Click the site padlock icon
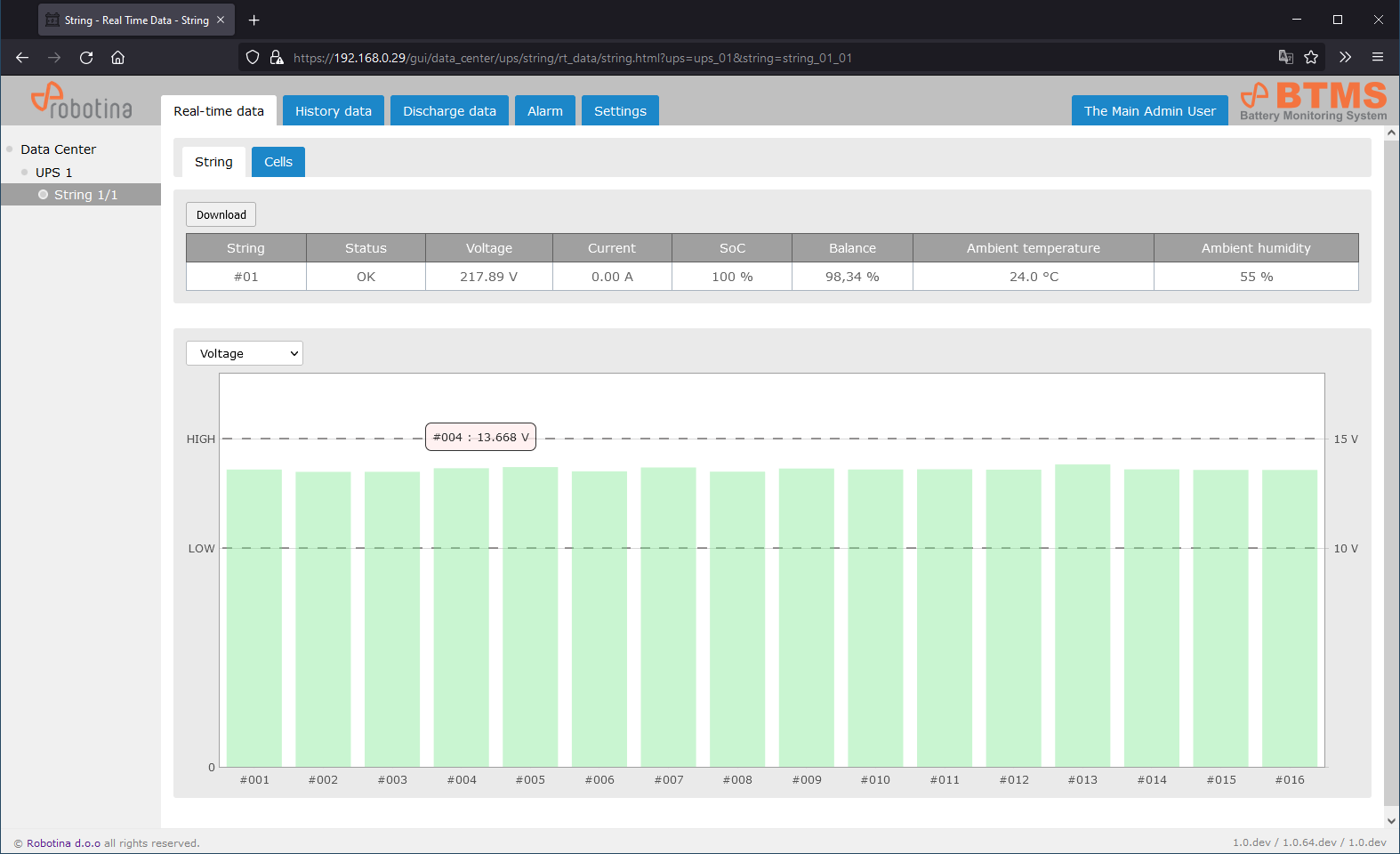 tap(277, 58)
